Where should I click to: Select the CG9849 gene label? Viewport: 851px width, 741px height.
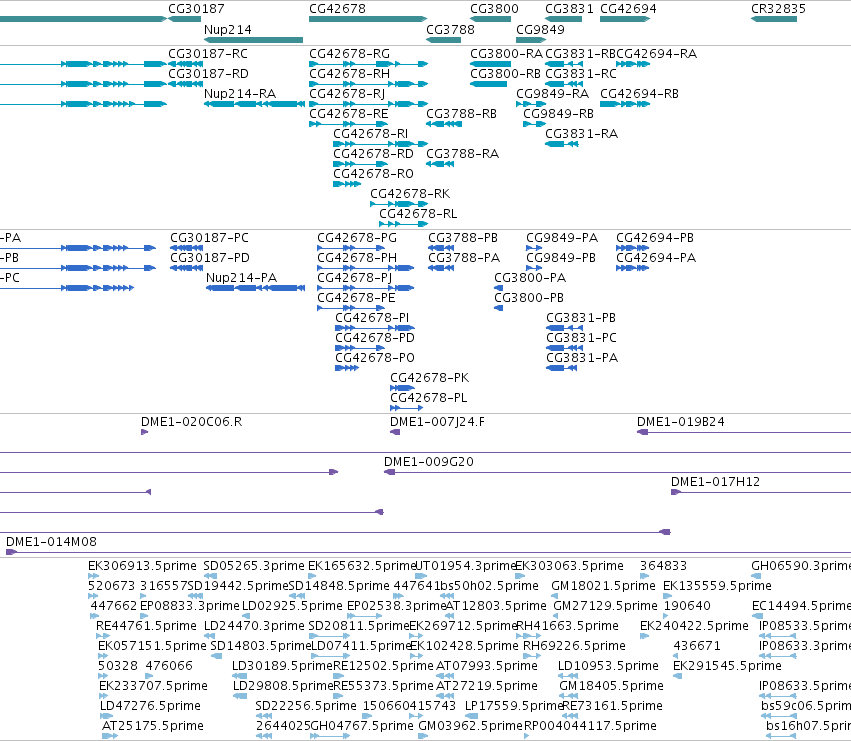(x=540, y=29)
